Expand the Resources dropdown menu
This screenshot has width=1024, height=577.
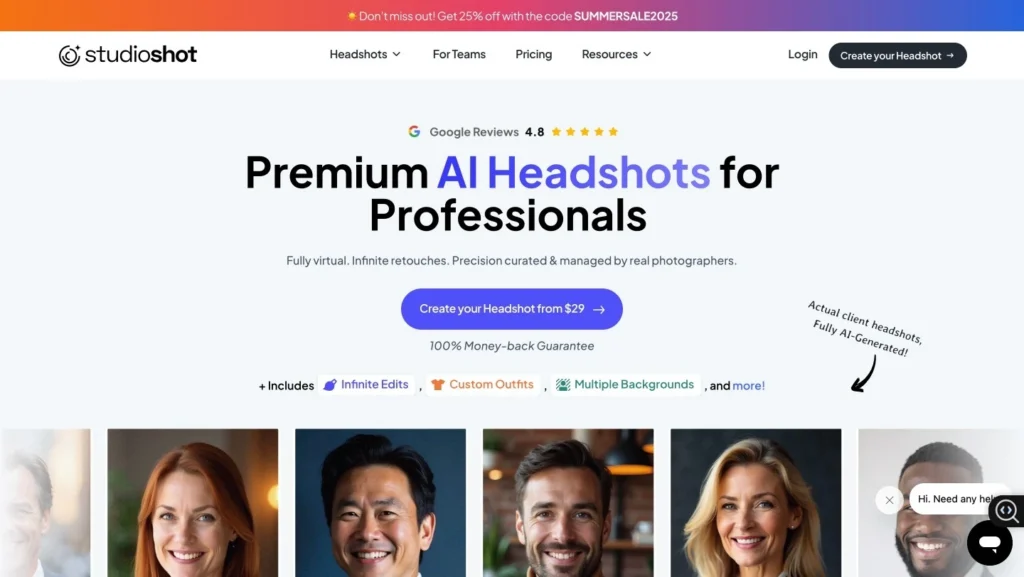coord(616,54)
